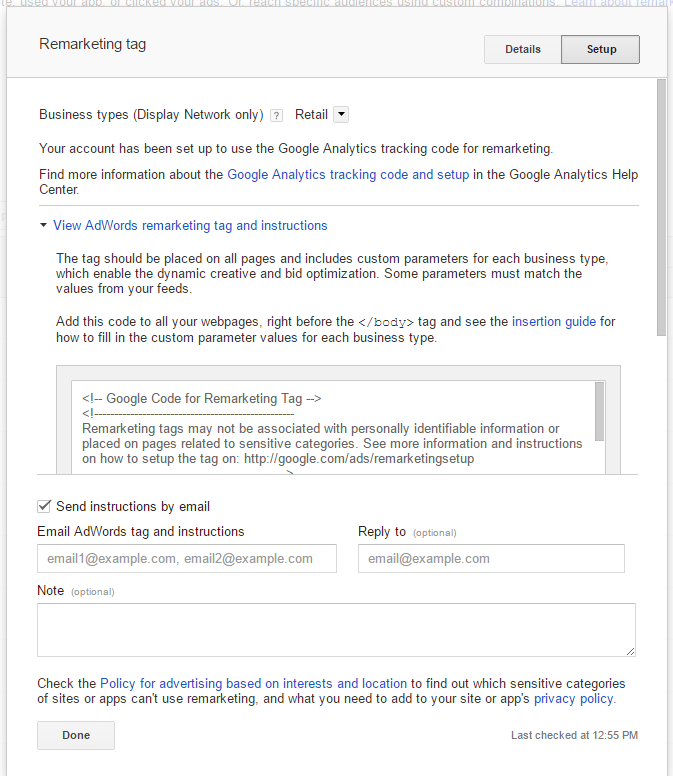Open the insertion guide link
The image size is (673, 776).
point(554,322)
